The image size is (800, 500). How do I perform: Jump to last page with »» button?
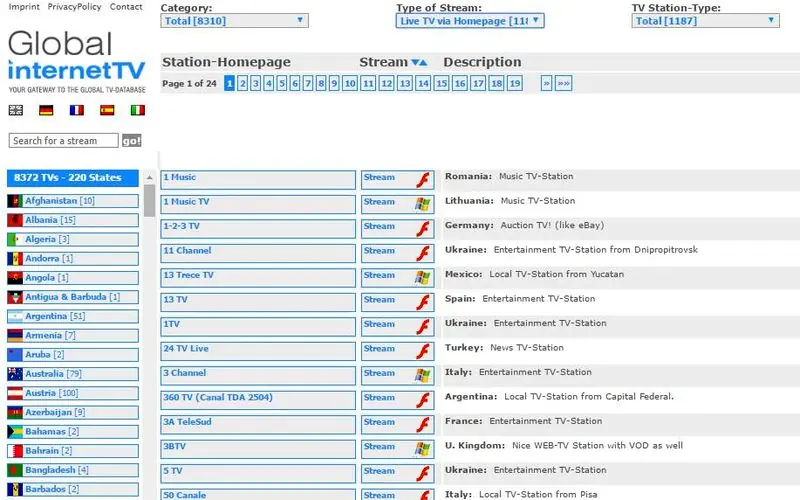[x=564, y=83]
